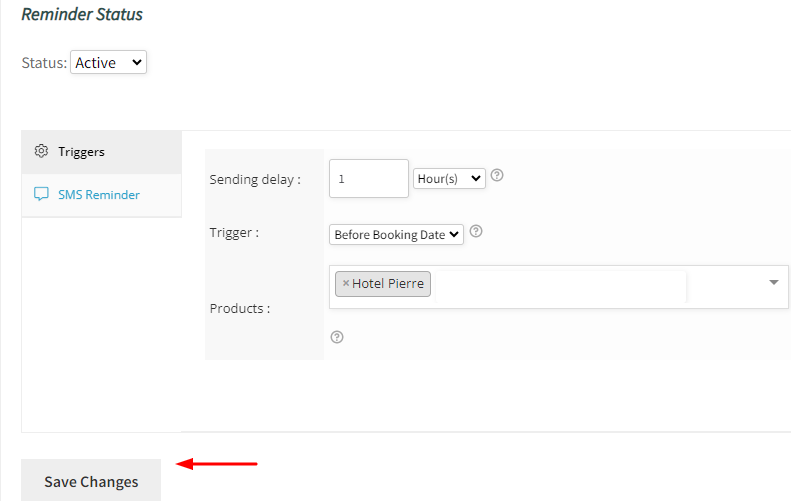Open the Hour(s) unit dropdown
The width and height of the screenshot is (791, 501).
click(x=449, y=179)
